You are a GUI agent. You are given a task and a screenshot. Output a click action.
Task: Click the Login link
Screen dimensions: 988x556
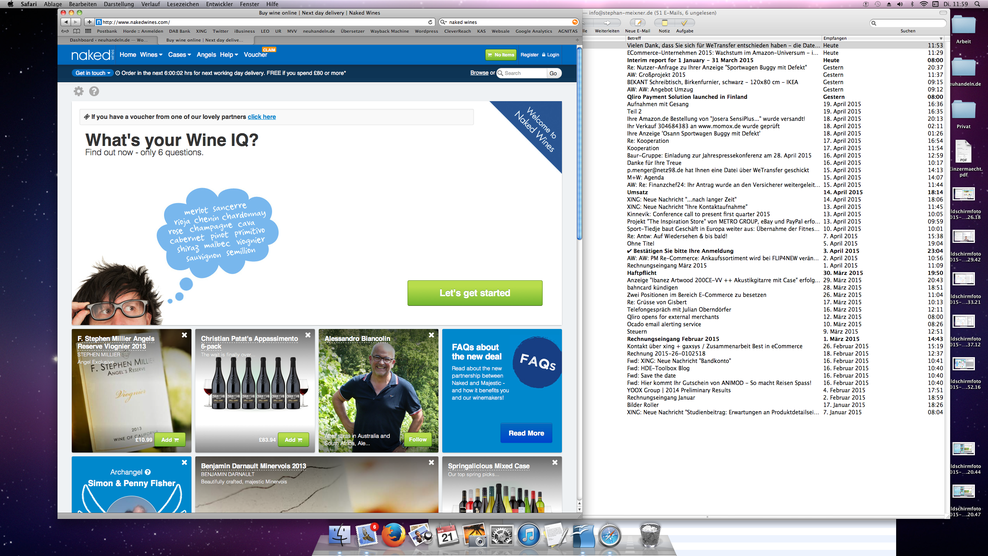tap(551, 55)
